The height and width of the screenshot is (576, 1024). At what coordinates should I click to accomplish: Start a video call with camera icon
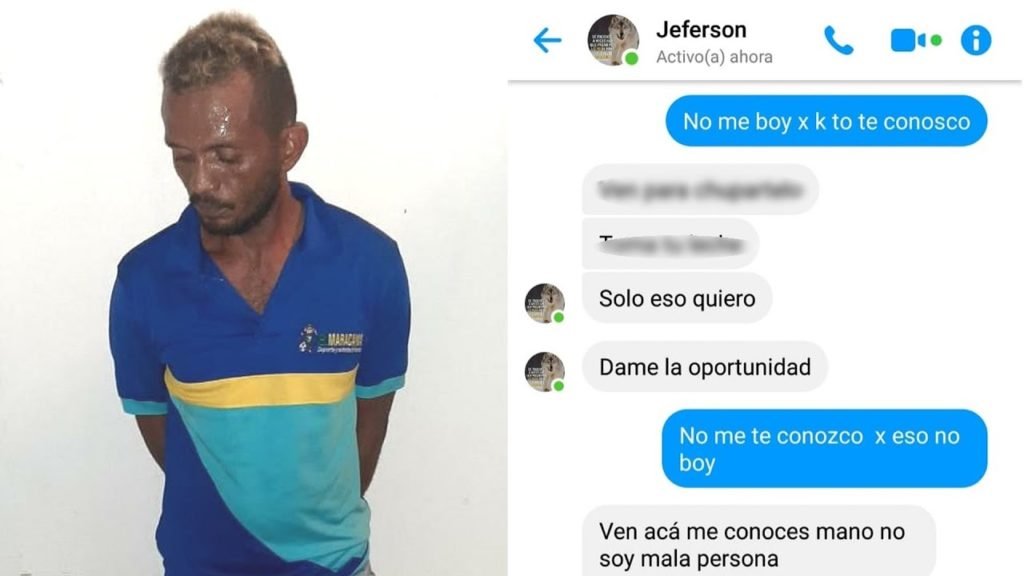(908, 40)
